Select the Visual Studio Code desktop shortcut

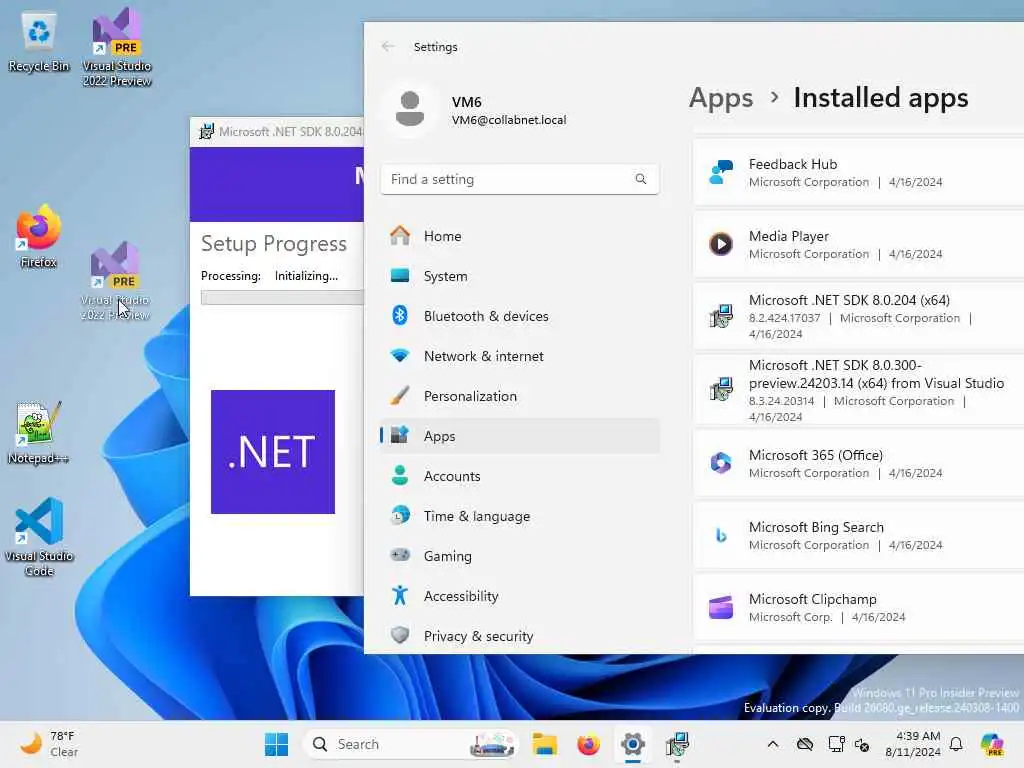tap(39, 537)
